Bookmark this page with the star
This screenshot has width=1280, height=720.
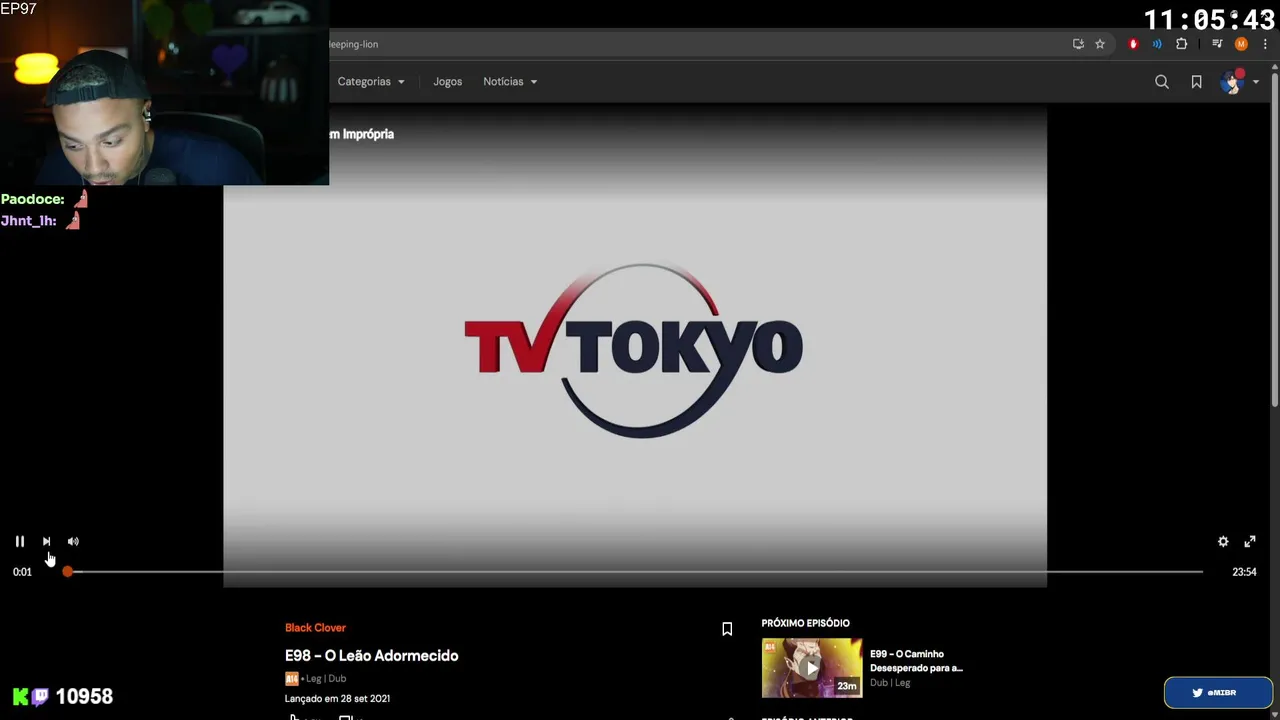point(1100,44)
